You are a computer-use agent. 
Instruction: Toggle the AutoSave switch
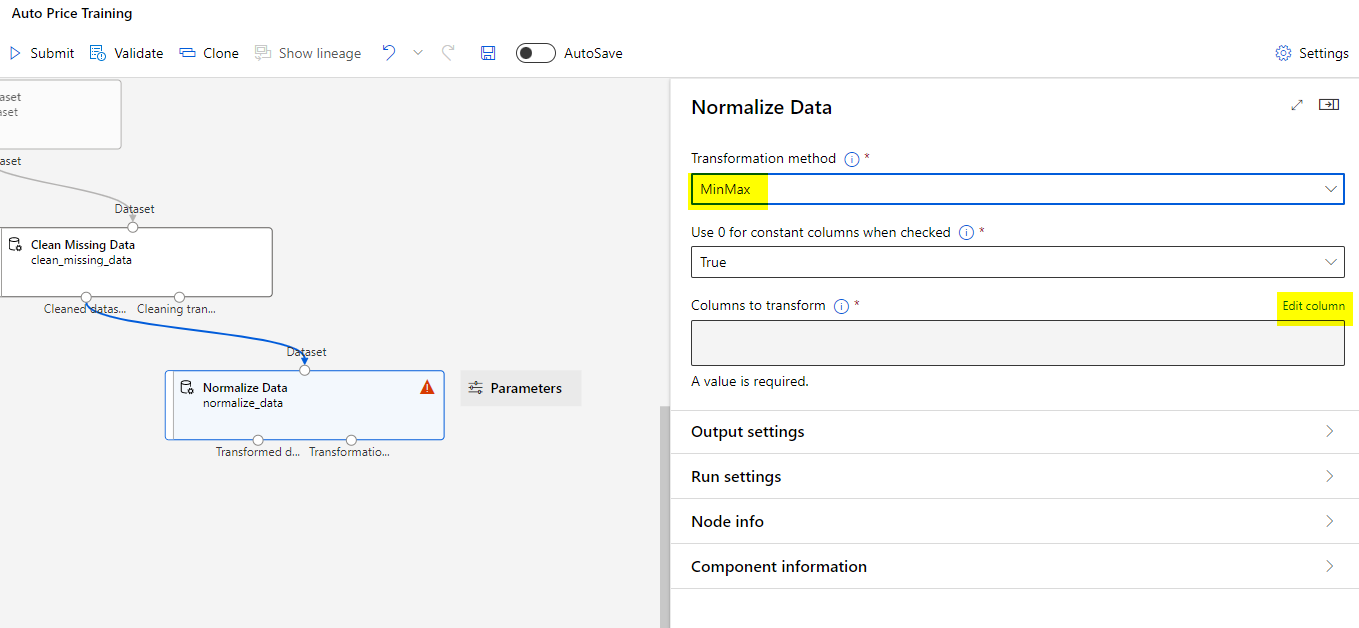click(x=536, y=53)
